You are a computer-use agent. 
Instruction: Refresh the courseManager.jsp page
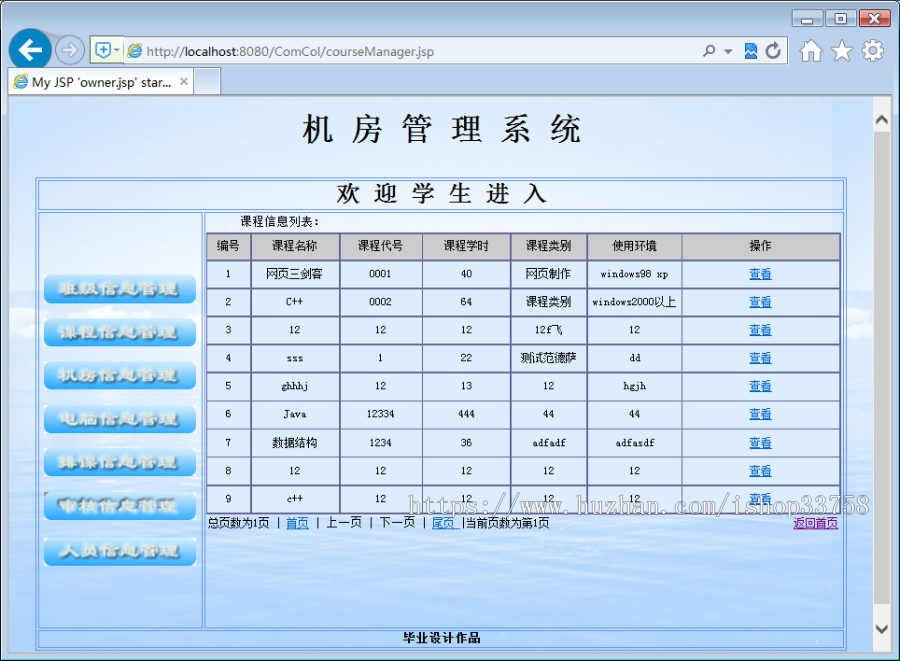tap(772, 49)
